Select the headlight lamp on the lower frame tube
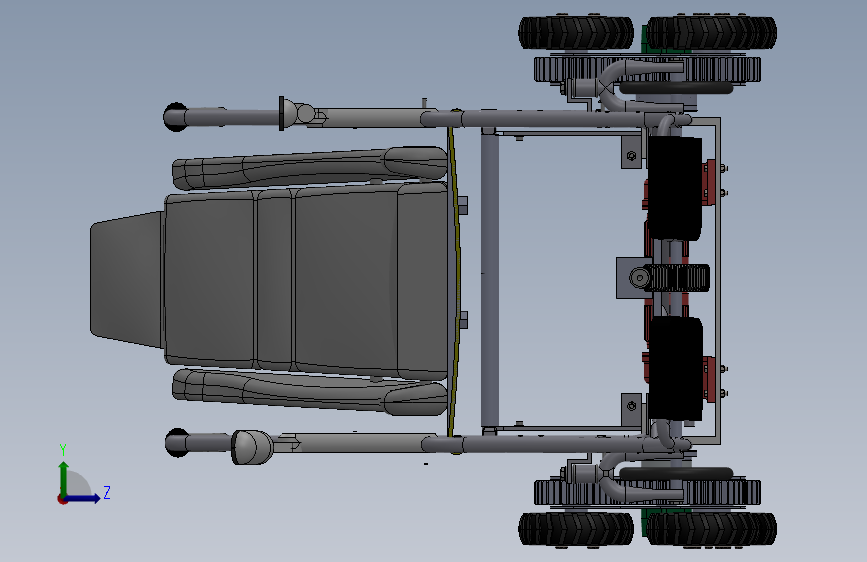The height and width of the screenshot is (562, 867). [252, 447]
